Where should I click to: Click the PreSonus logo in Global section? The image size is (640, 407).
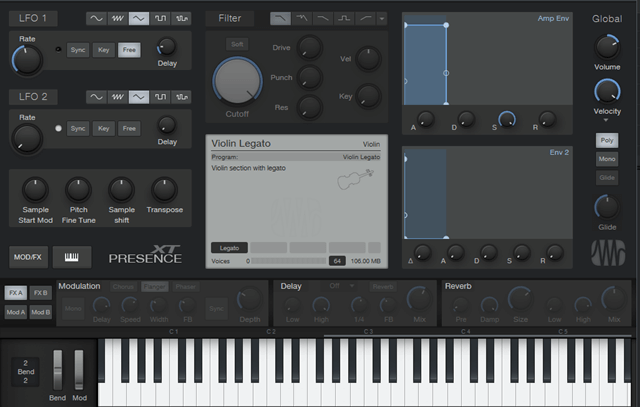pos(608,253)
